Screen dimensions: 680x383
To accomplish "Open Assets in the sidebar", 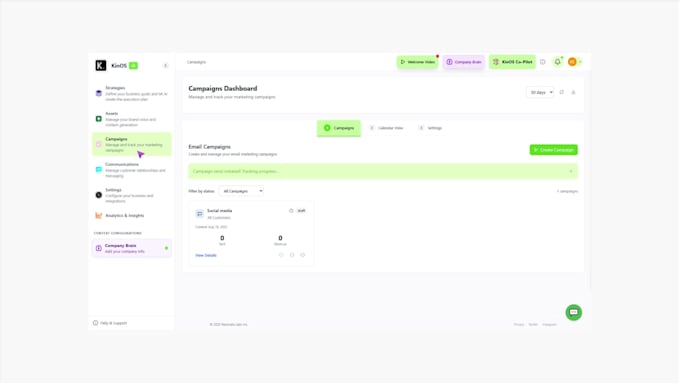I will (x=131, y=119).
